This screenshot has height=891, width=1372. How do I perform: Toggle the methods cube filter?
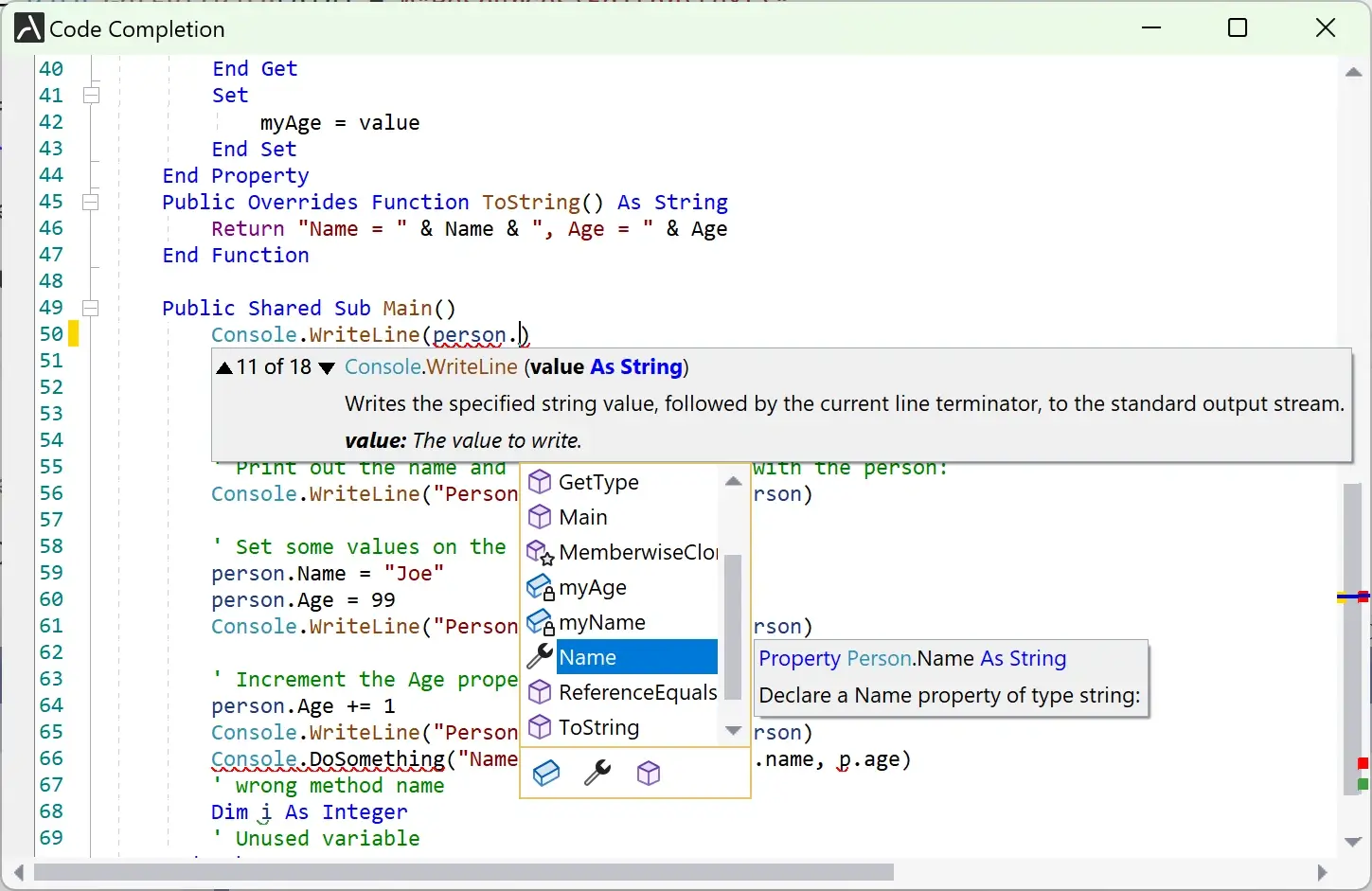click(x=649, y=774)
